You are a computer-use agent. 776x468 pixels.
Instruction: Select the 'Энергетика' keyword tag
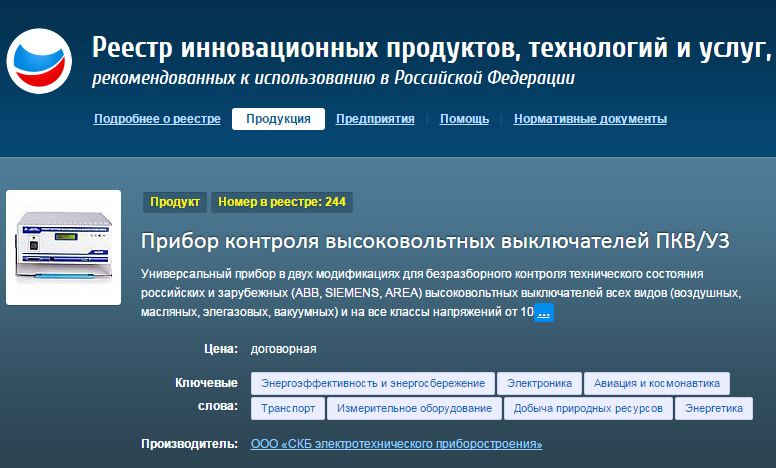click(714, 408)
